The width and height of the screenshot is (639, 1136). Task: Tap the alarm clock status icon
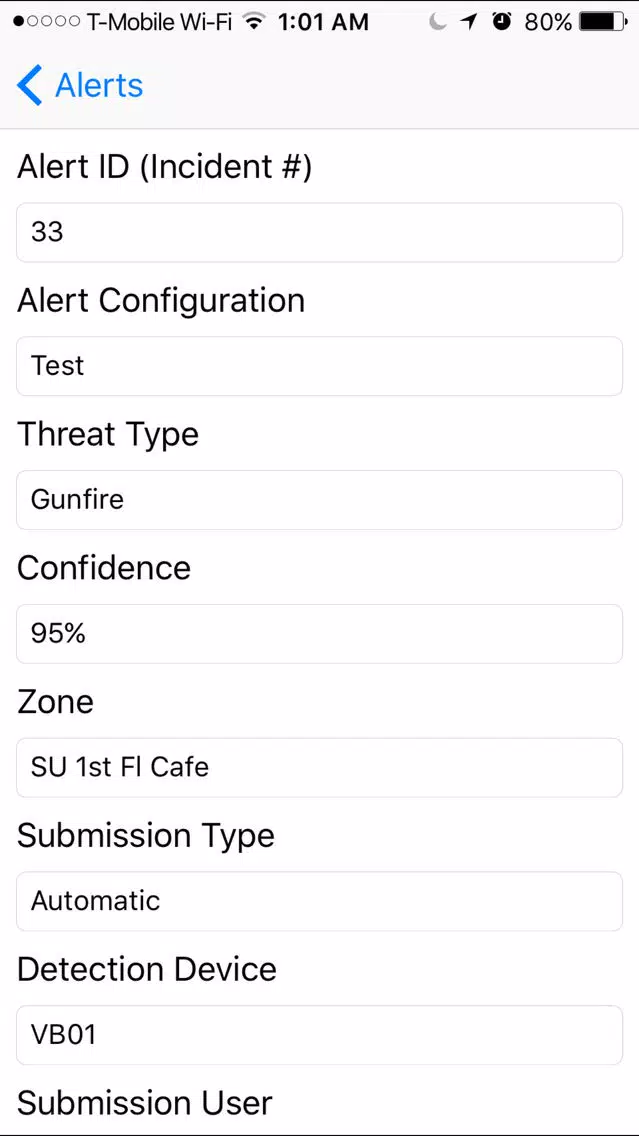click(x=501, y=22)
